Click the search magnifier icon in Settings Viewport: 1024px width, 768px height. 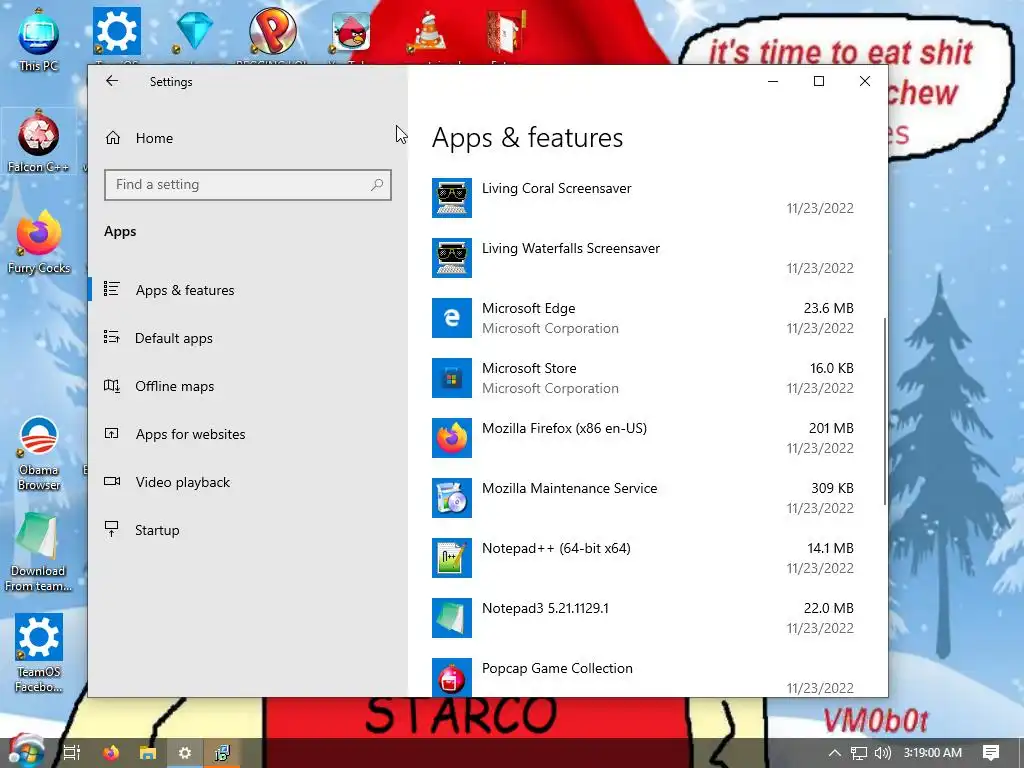click(x=377, y=185)
